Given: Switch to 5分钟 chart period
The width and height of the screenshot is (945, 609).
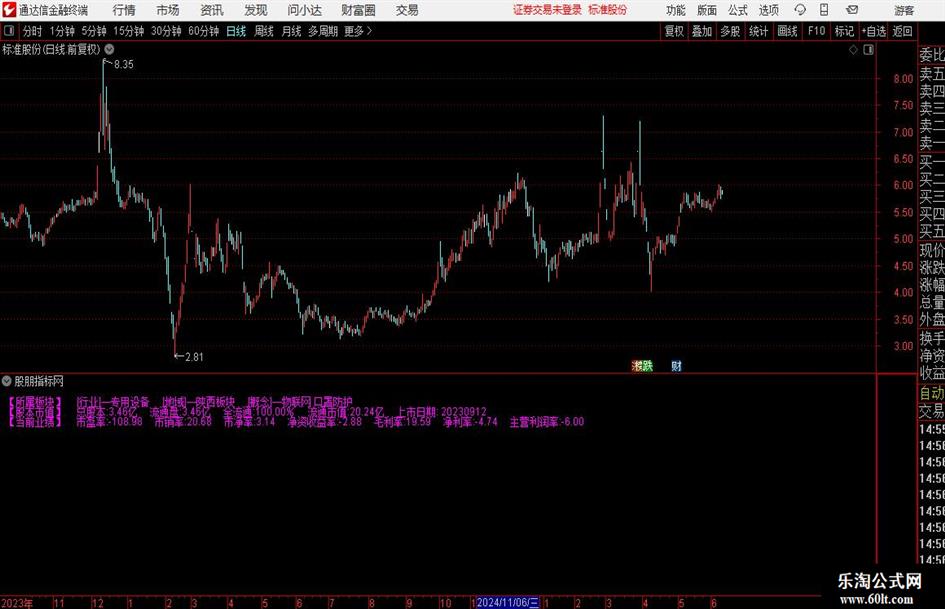Looking at the screenshot, I should pos(94,31).
